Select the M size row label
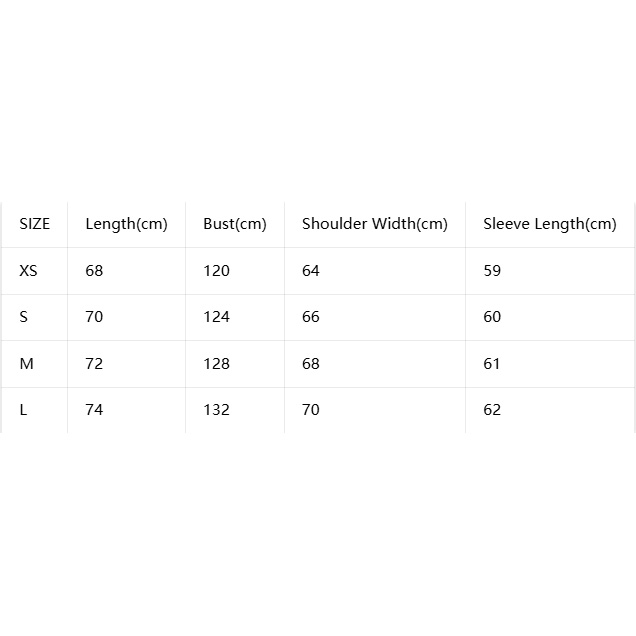This screenshot has height=636, width=636. coord(26,364)
